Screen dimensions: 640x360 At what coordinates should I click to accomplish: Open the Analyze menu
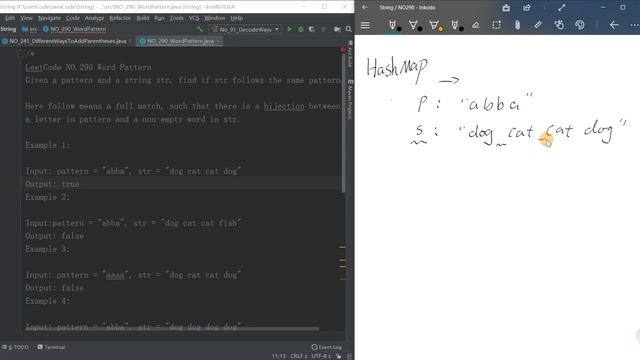[x=94, y=18]
